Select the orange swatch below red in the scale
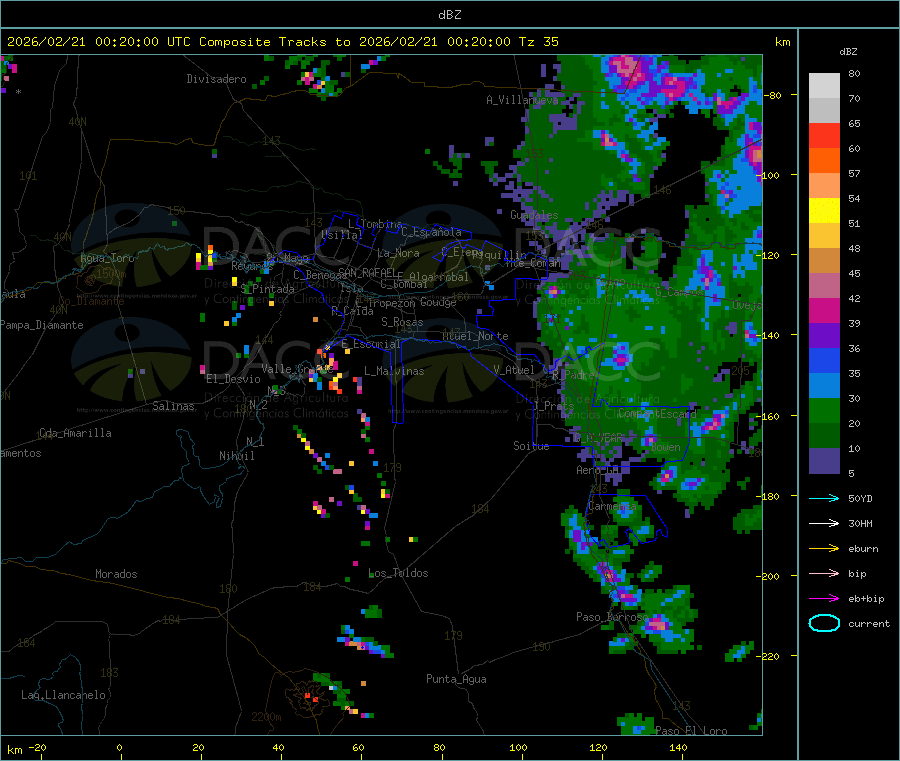The width and height of the screenshot is (900, 761). click(x=824, y=161)
